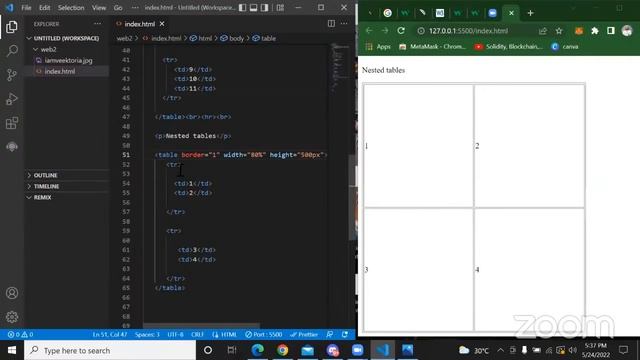Screen dimensions: 640x360
Task: Open the overflow menu ellipsis in menu bar
Action: (x=135, y=8)
